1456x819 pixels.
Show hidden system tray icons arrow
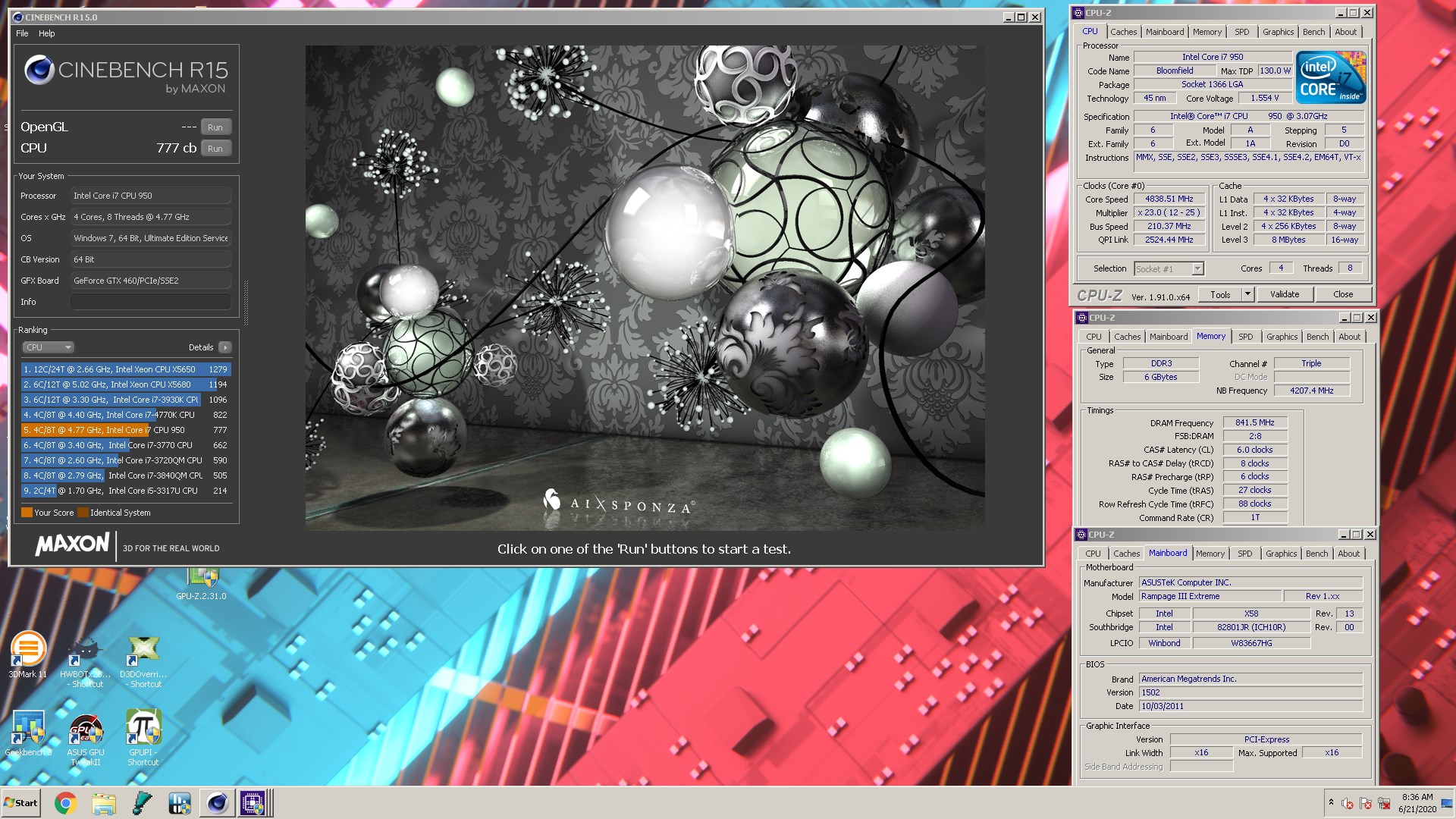point(1330,802)
